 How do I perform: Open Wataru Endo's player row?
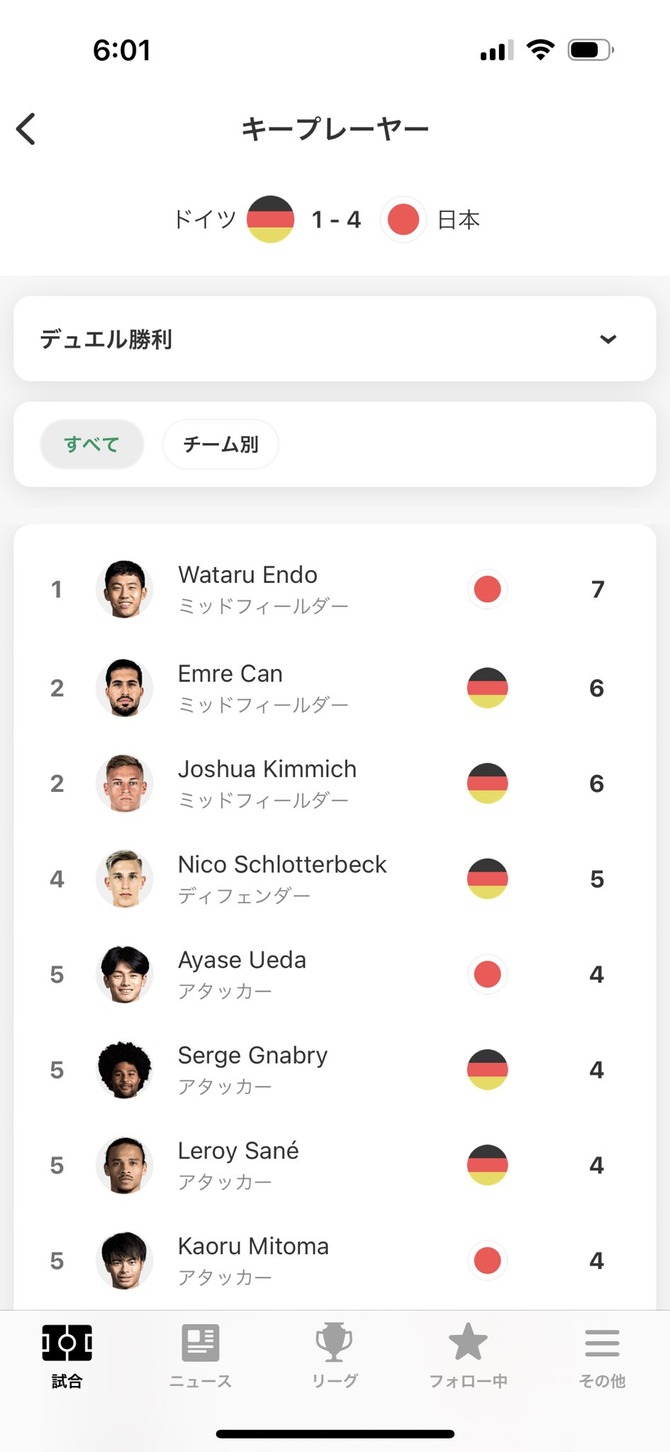334,590
